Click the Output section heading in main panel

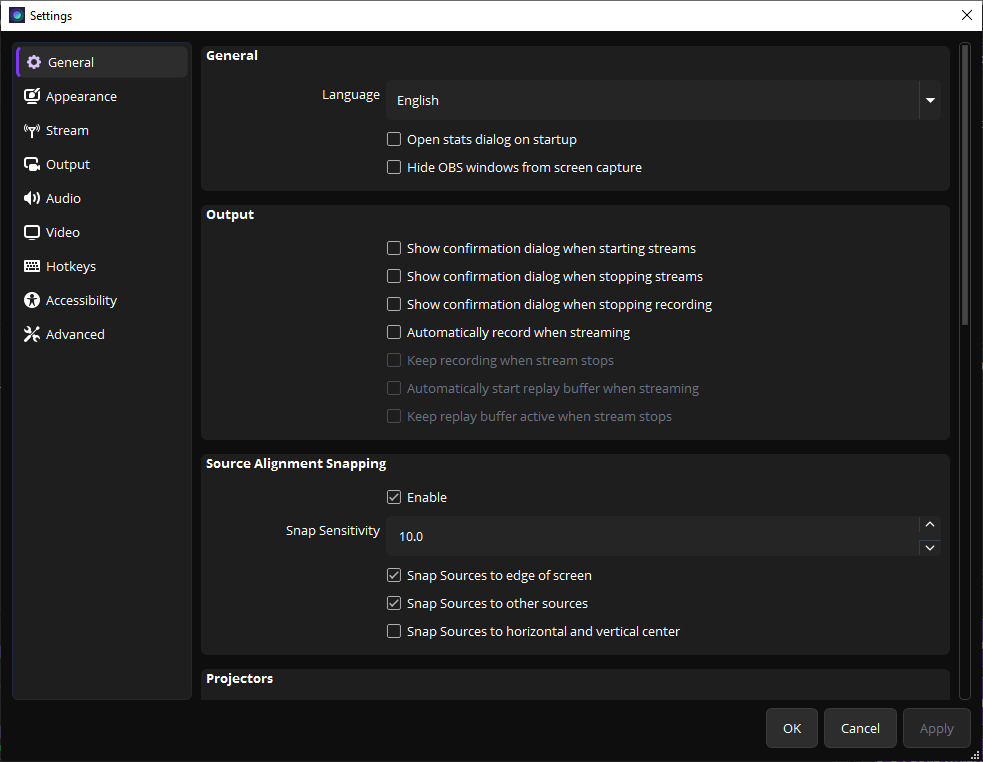click(x=230, y=214)
